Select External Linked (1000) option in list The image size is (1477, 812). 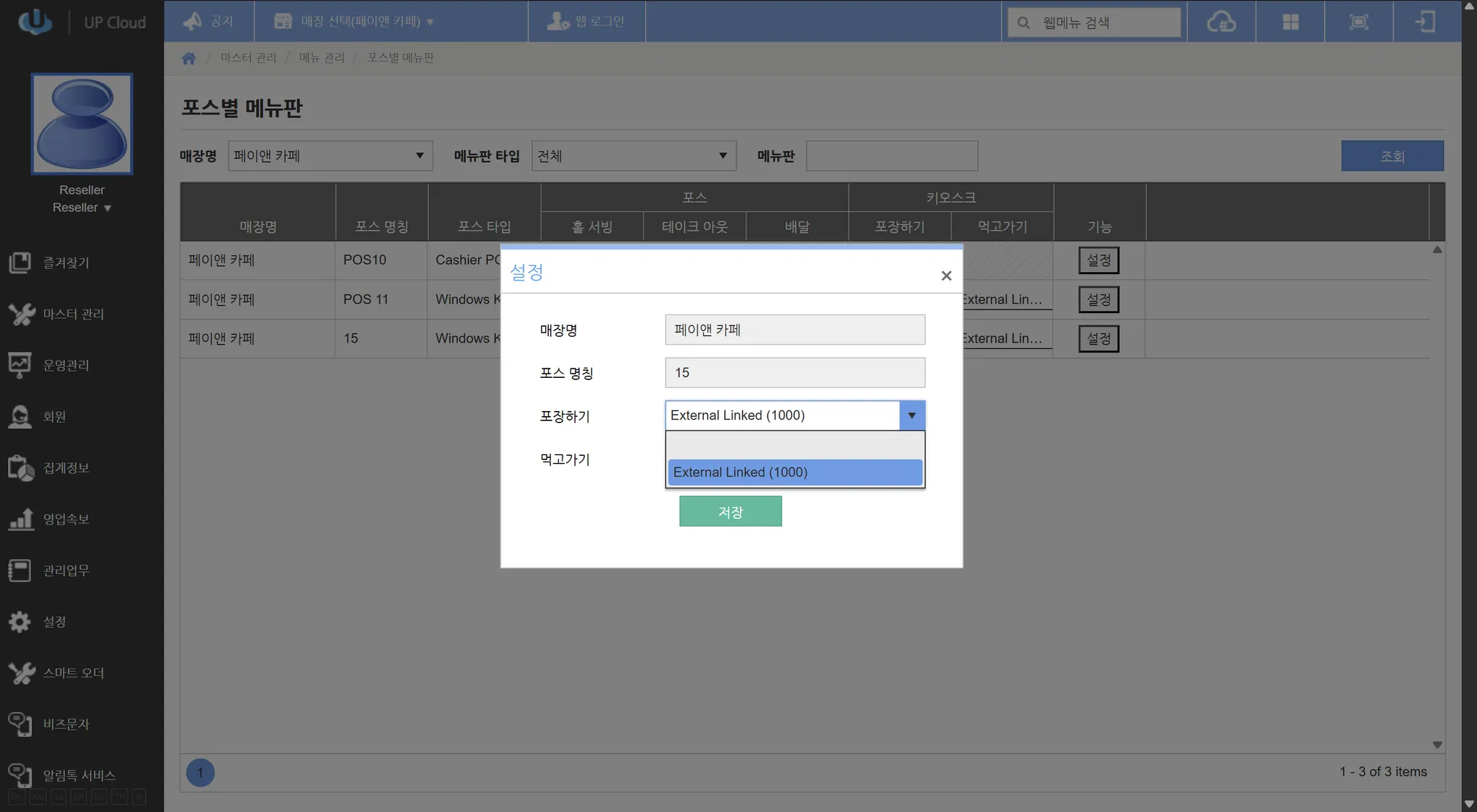[x=795, y=472]
